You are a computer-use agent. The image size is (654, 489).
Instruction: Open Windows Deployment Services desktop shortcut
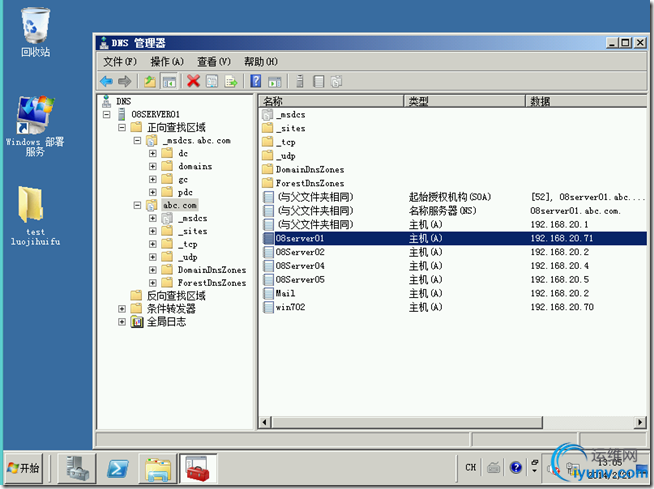pyautogui.click(x=35, y=126)
